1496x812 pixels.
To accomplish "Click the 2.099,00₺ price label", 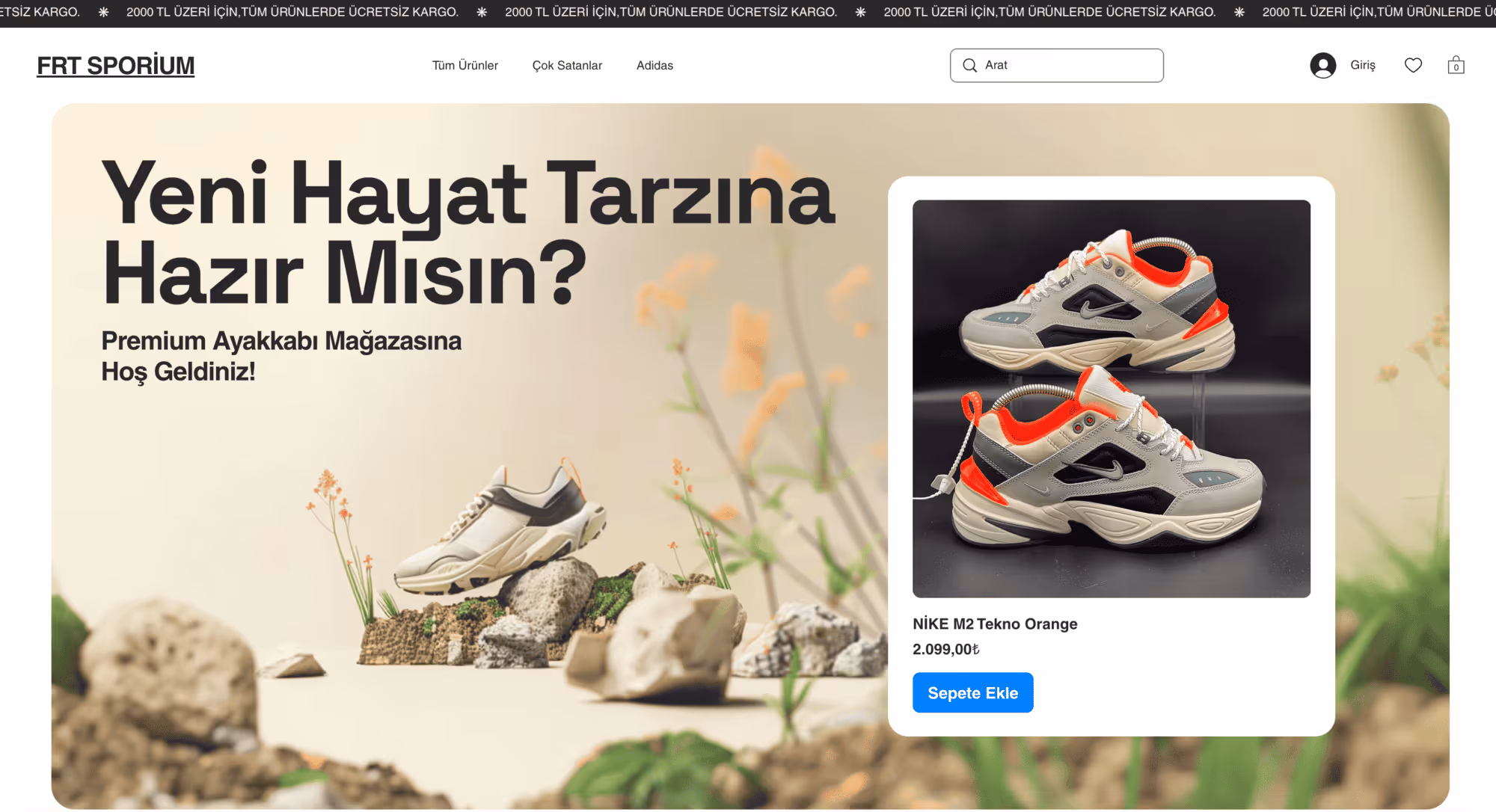I will tap(945, 649).
